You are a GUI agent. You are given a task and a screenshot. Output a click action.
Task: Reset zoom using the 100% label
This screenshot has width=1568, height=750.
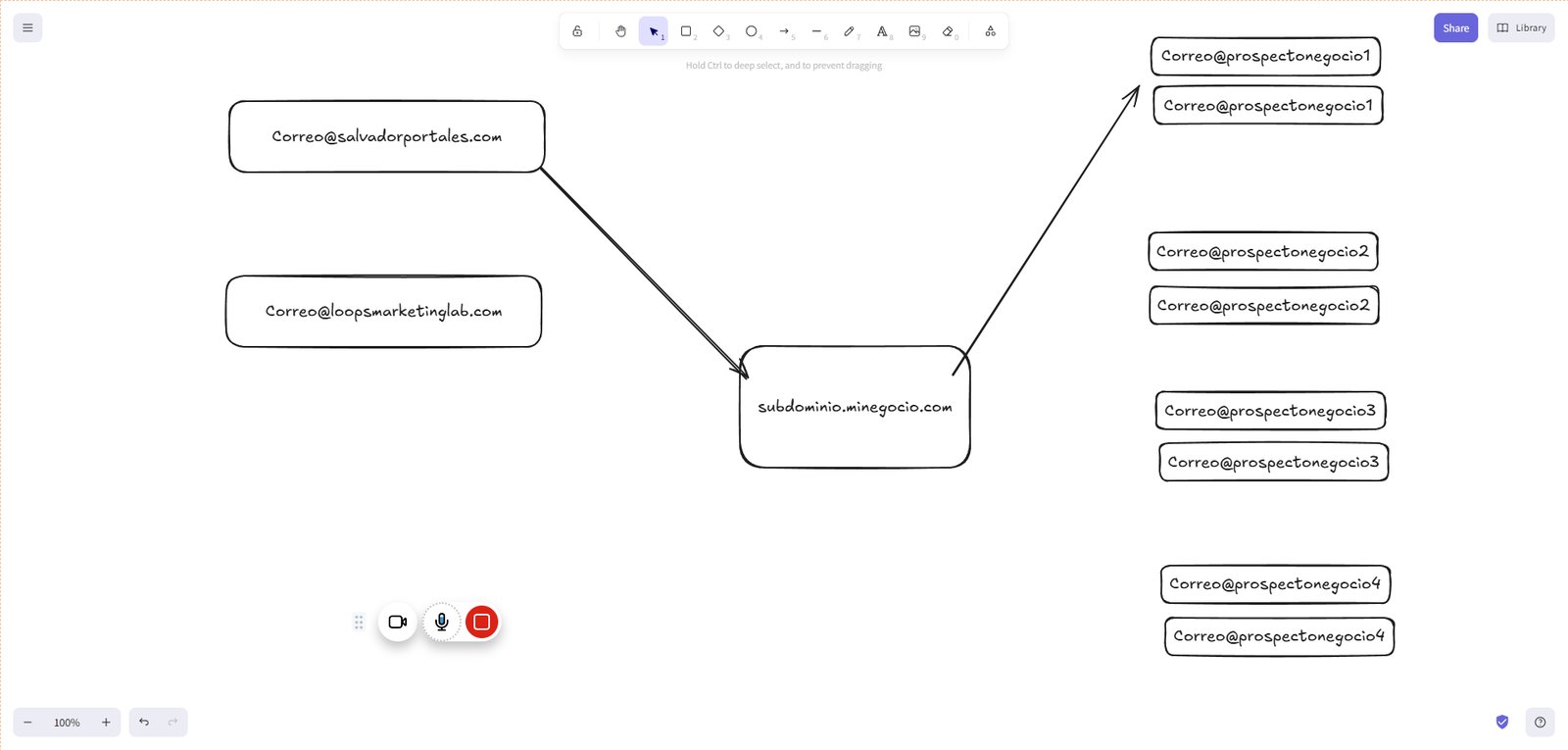(x=67, y=723)
